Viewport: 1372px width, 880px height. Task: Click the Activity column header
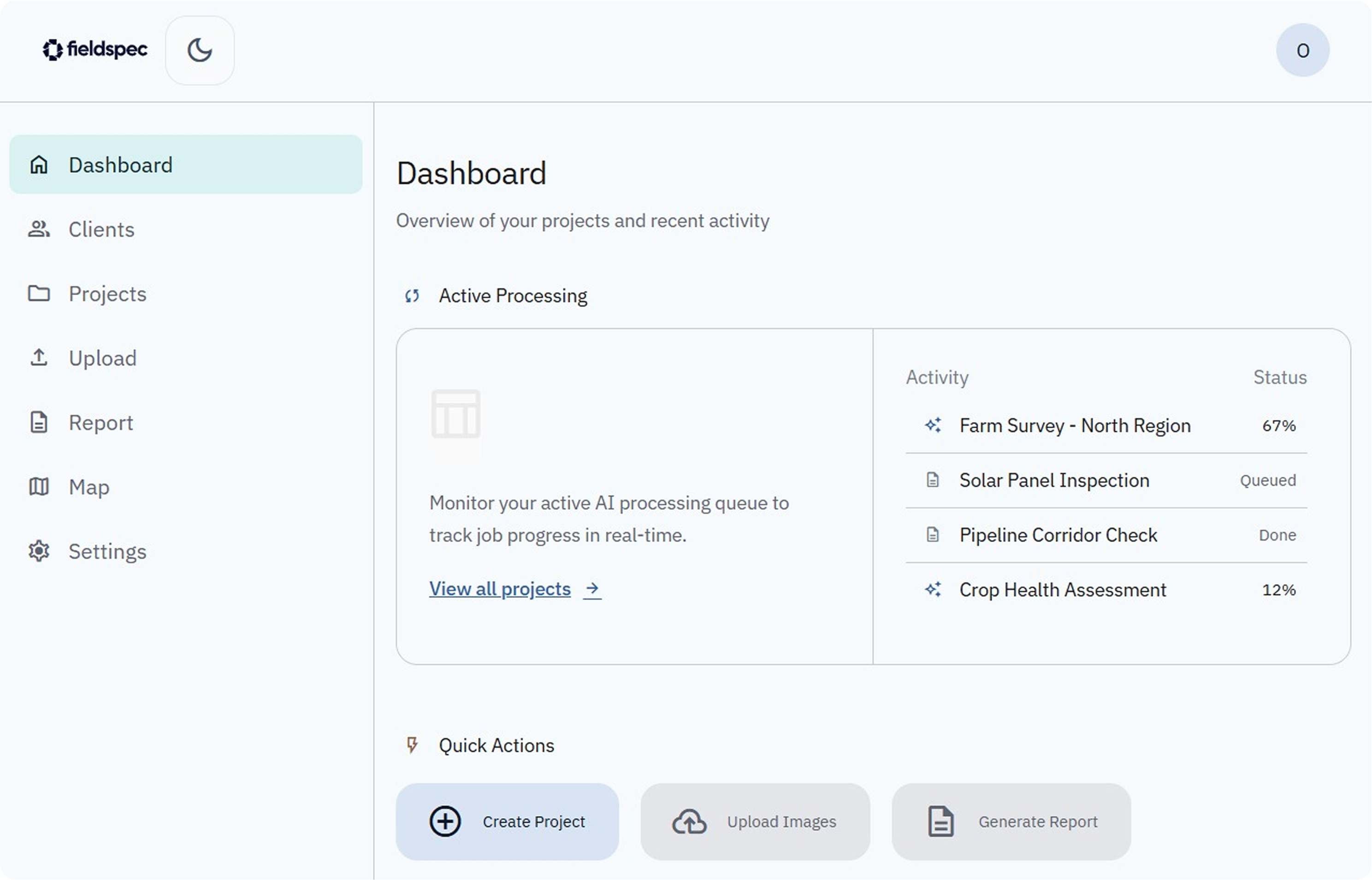[x=937, y=378]
